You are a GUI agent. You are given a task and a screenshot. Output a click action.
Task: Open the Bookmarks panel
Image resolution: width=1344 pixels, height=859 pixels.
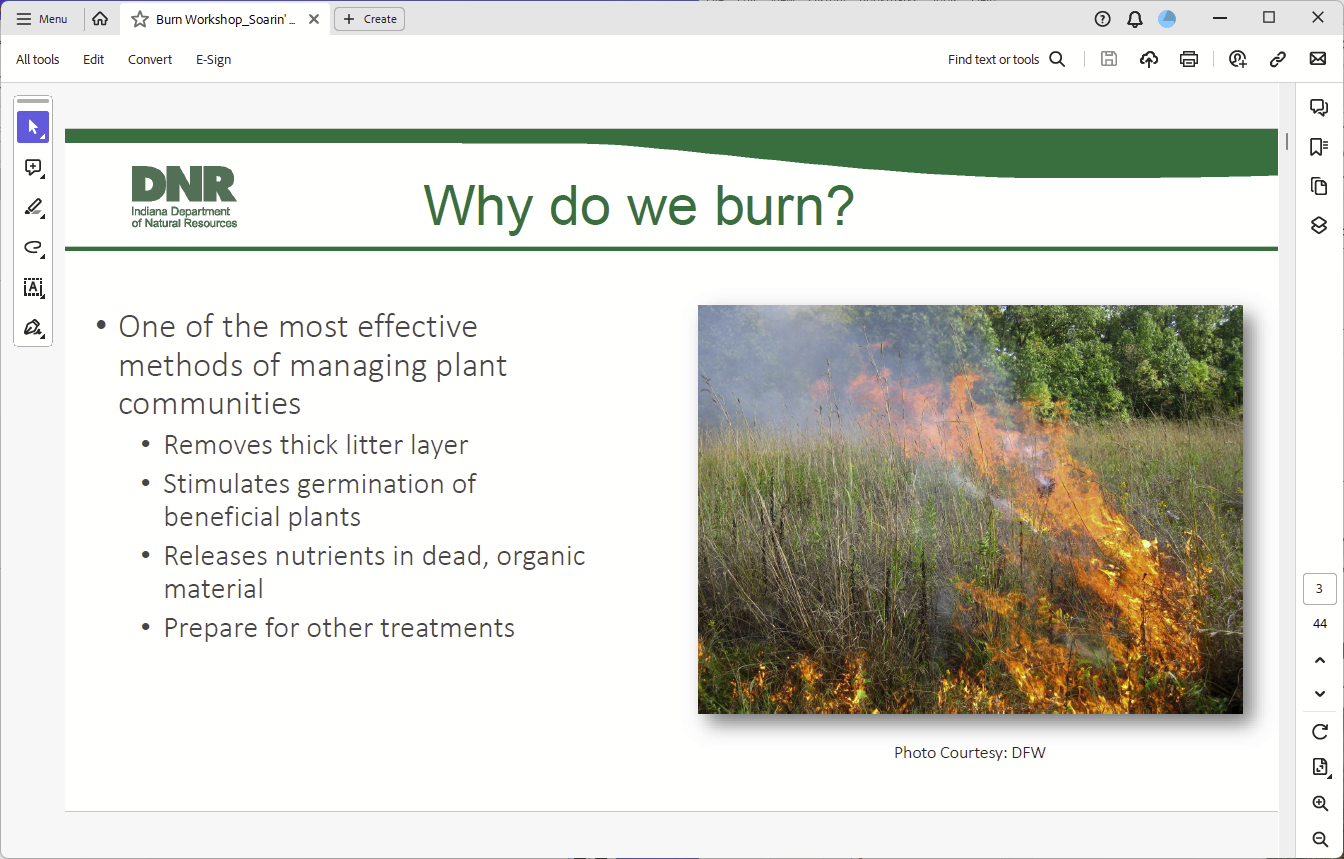(1319, 147)
